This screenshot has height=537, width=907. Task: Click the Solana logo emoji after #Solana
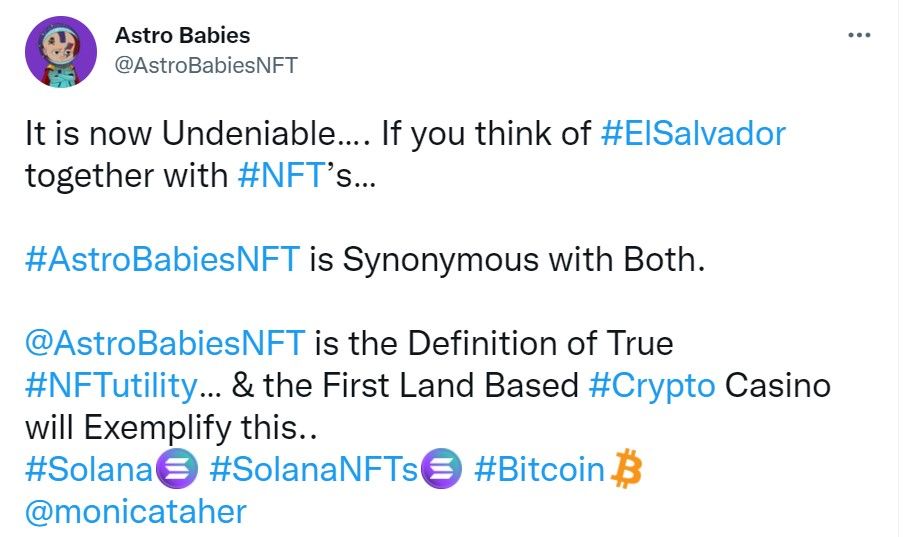pos(181,469)
